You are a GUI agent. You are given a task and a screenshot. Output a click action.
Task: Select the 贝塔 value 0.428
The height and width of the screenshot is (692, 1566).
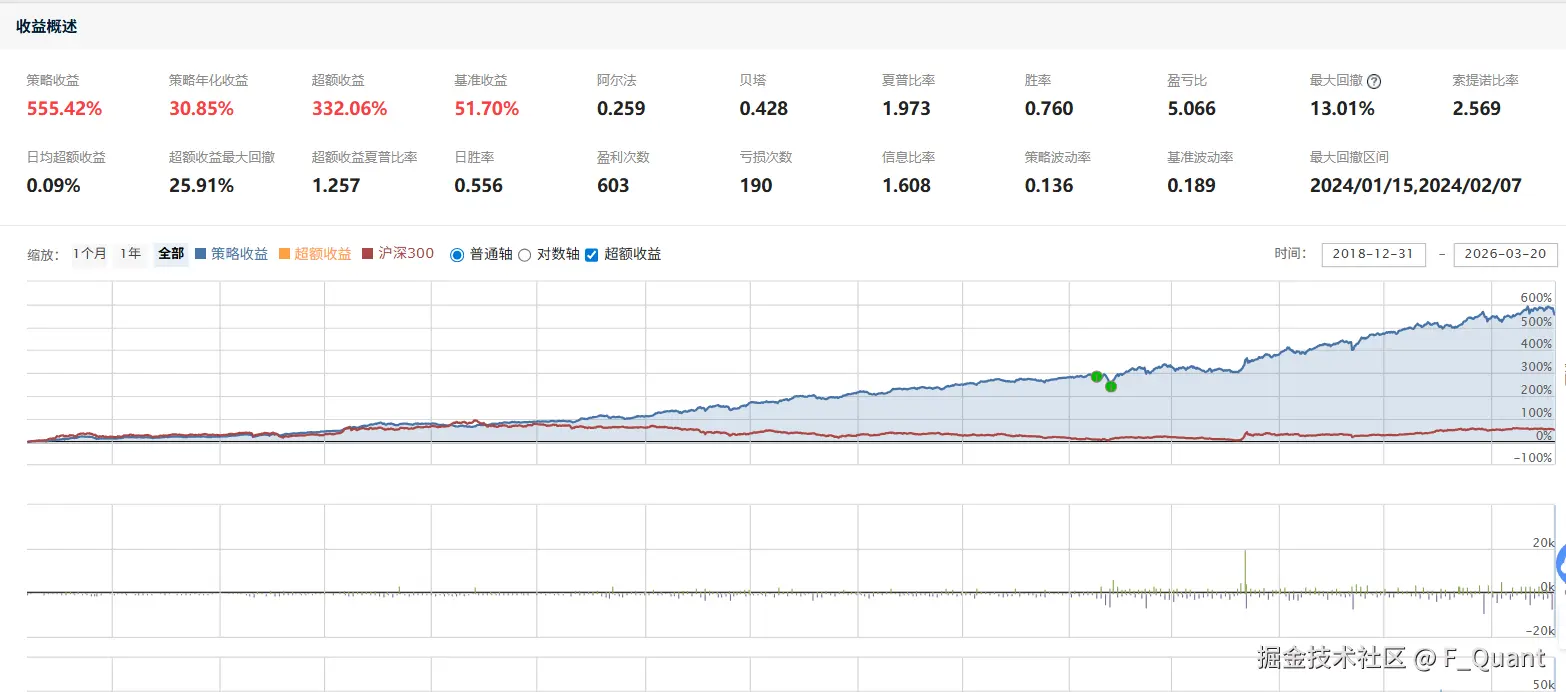(x=764, y=109)
